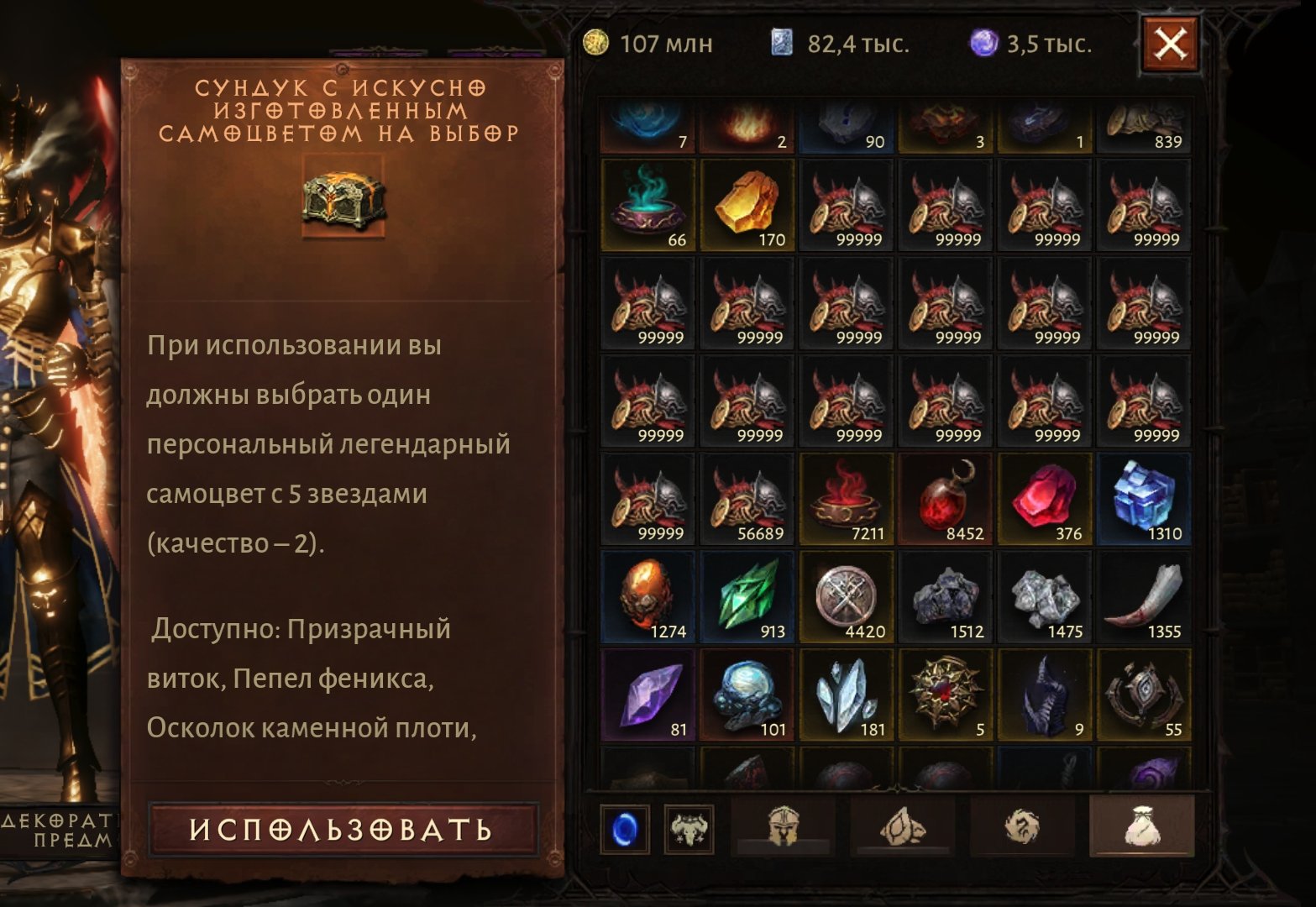Click the helmet stack showing 56689

[x=747, y=500]
